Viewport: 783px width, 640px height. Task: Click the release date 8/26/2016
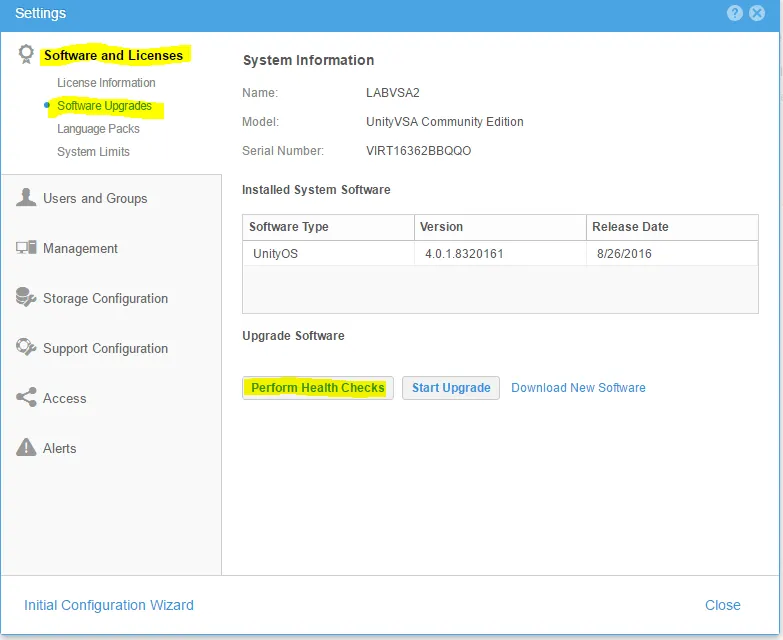coord(624,254)
